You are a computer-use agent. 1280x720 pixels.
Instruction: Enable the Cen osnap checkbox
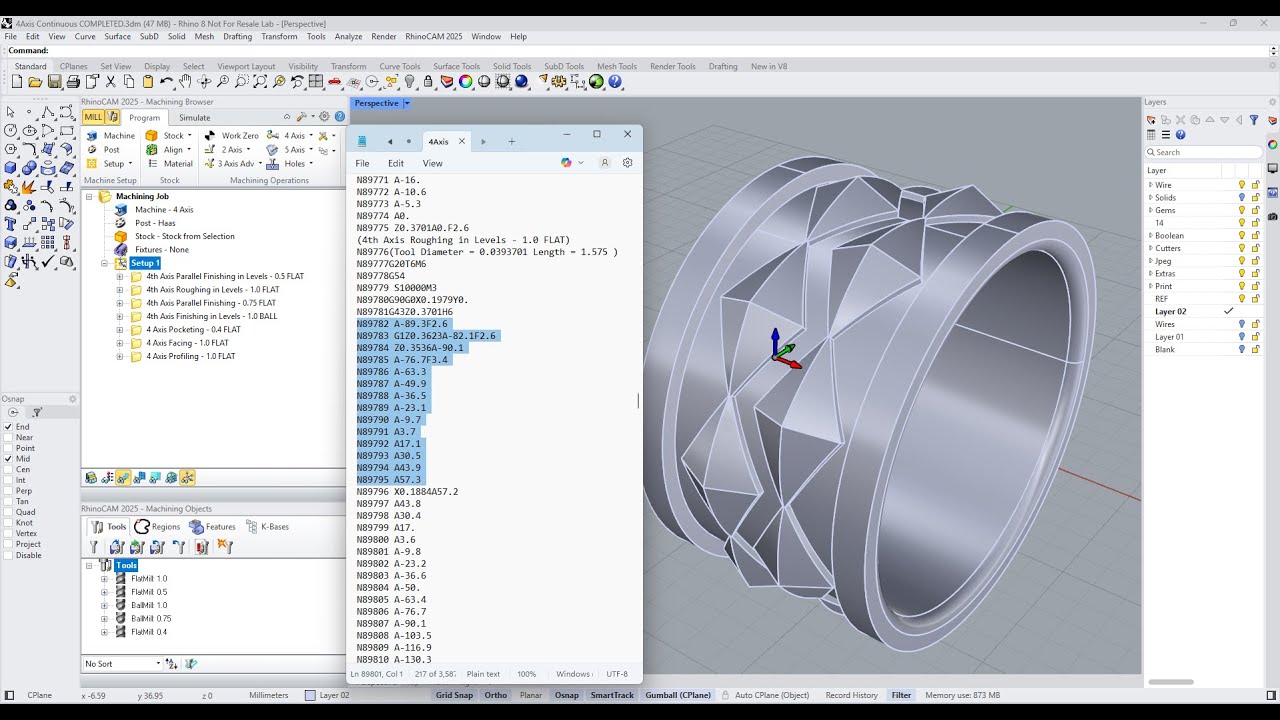tap(8, 470)
